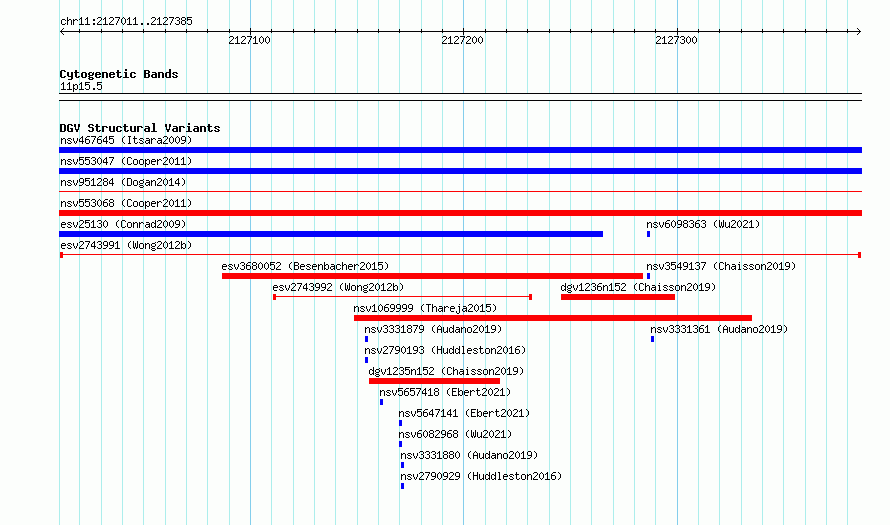Select the dgv1236n152 (Chaisson2019) red bar
The image size is (890, 525).
[618, 297]
